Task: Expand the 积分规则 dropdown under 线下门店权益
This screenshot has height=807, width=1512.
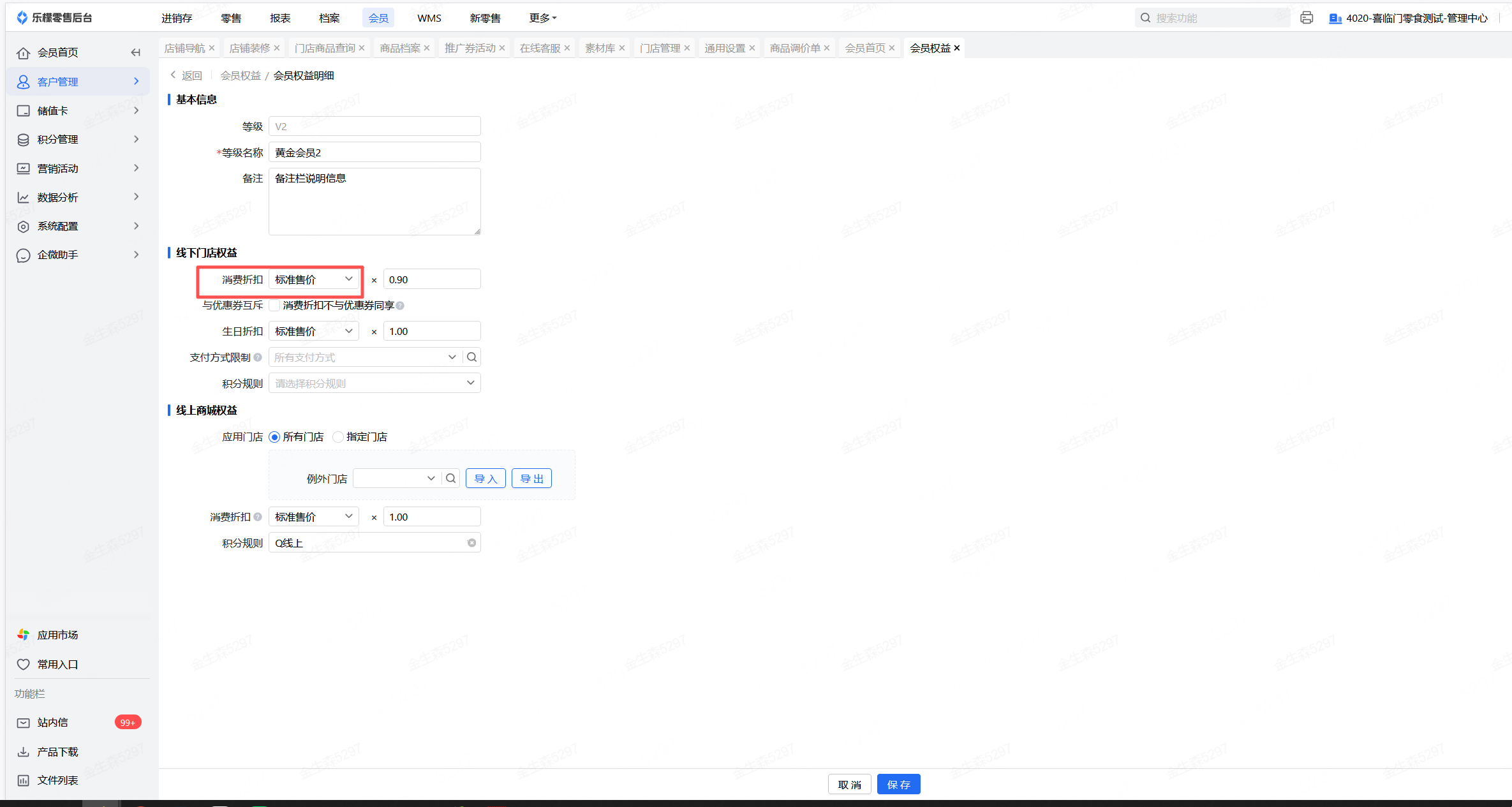Action: (374, 383)
